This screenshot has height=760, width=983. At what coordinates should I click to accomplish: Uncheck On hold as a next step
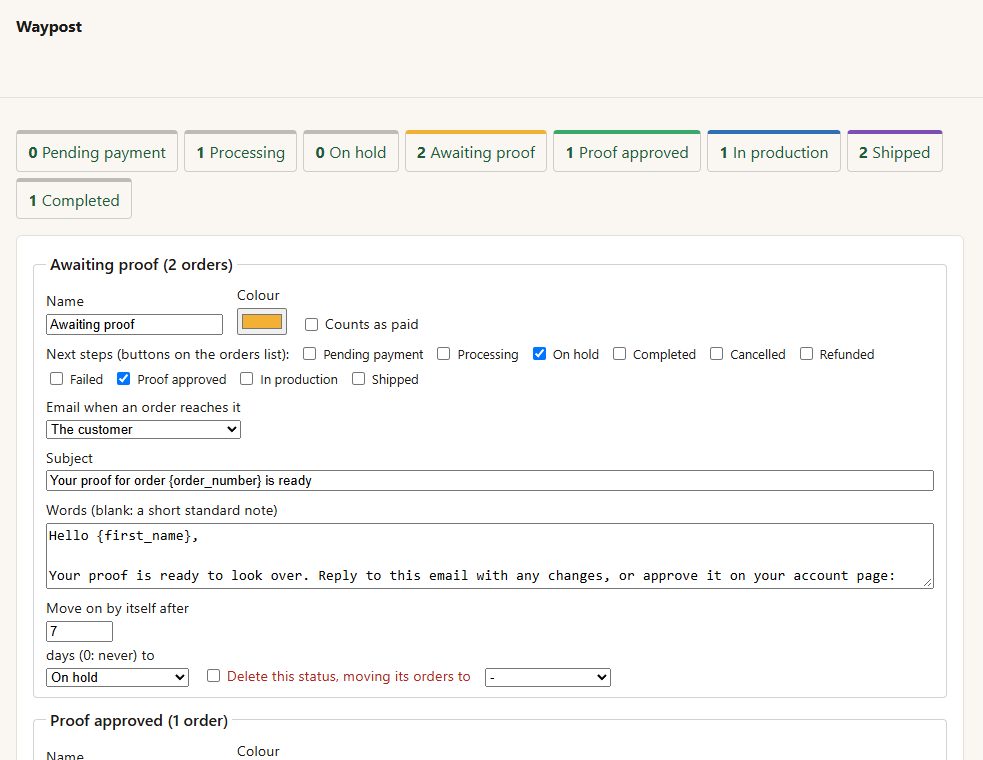point(539,354)
